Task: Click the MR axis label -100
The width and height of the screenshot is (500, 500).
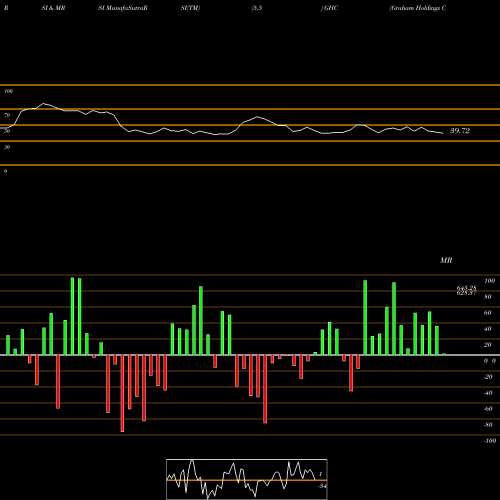Action: (490, 441)
